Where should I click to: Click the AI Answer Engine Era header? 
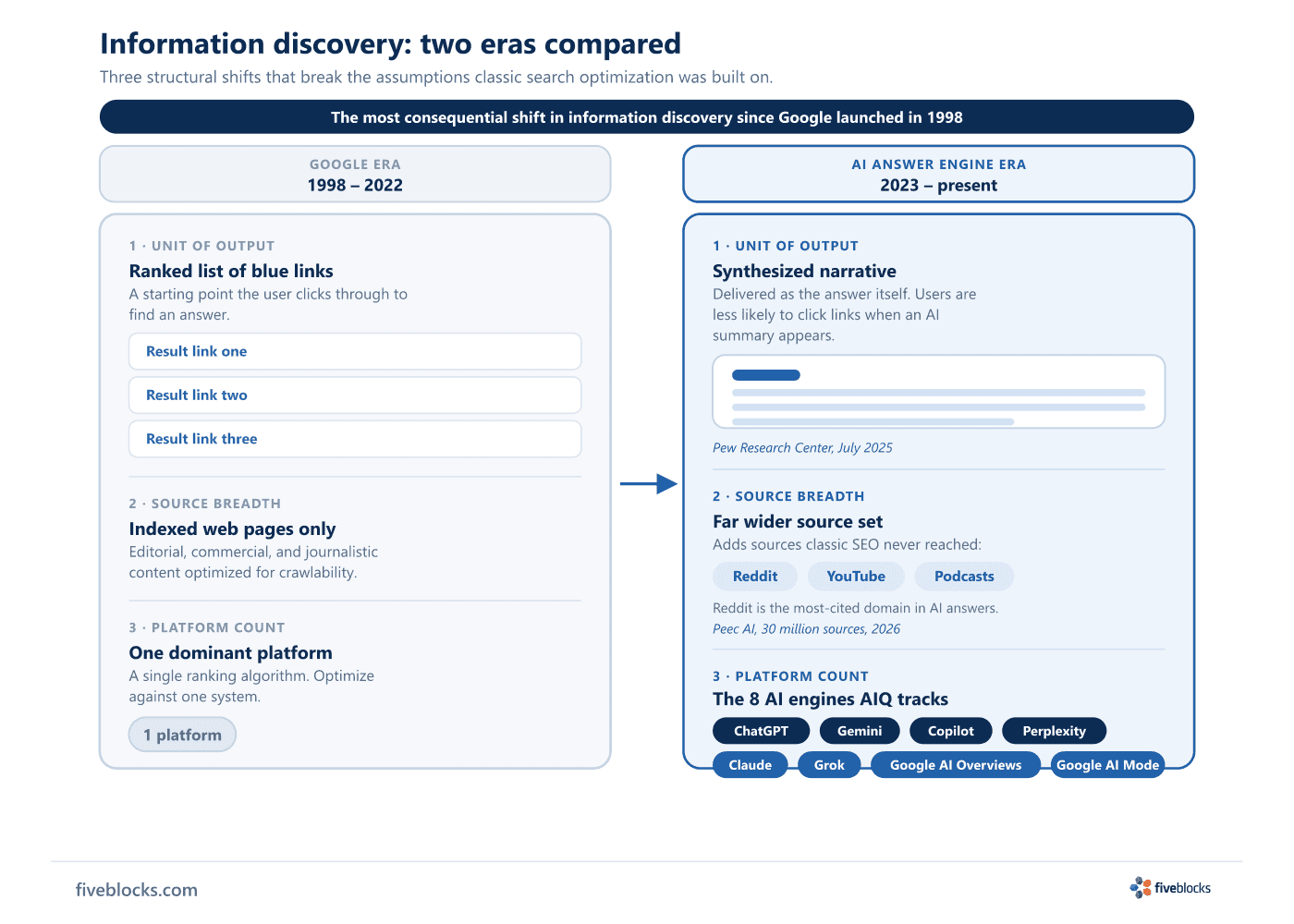click(938, 174)
